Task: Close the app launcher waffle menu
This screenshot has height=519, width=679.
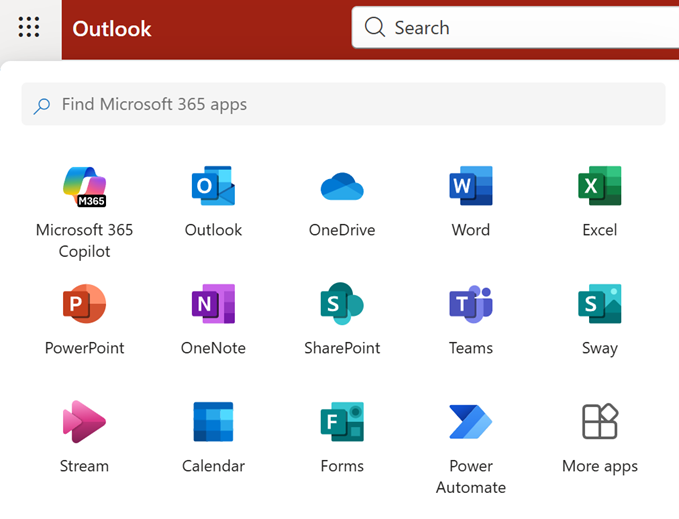Action: tap(29, 28)
